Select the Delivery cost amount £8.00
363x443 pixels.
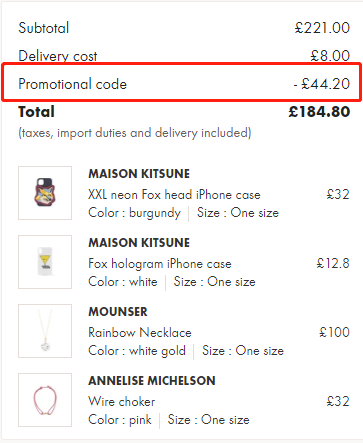tap(330, 56)
